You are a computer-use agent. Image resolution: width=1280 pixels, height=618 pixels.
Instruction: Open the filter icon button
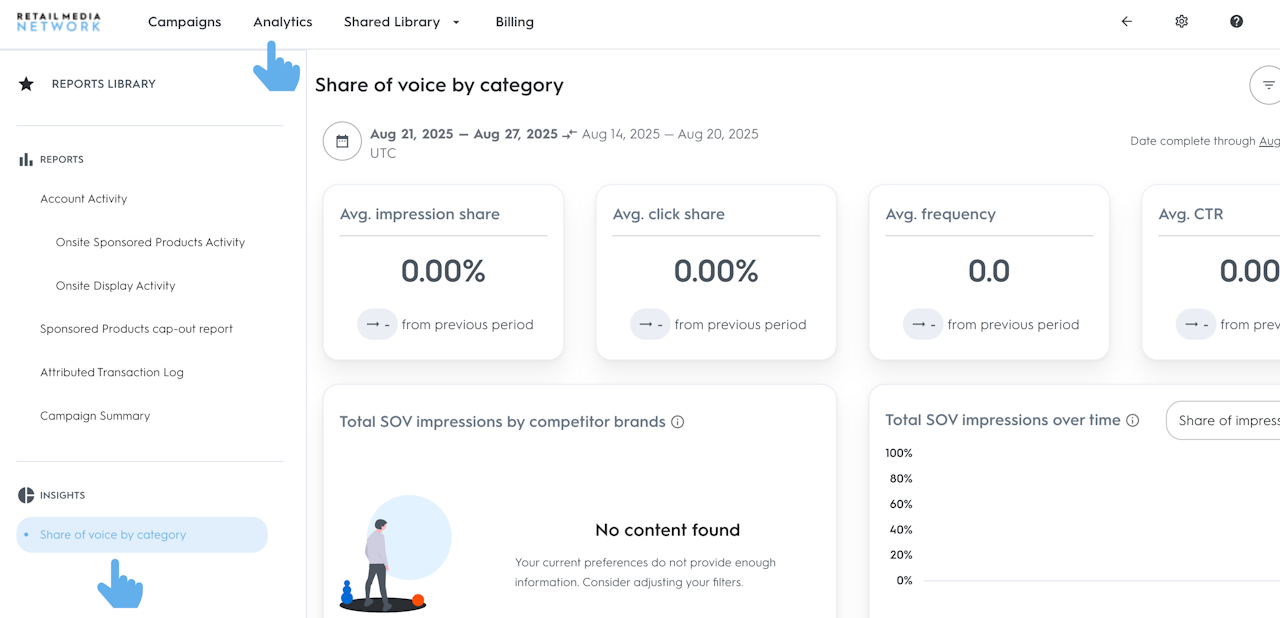(x=1268, y=85)
